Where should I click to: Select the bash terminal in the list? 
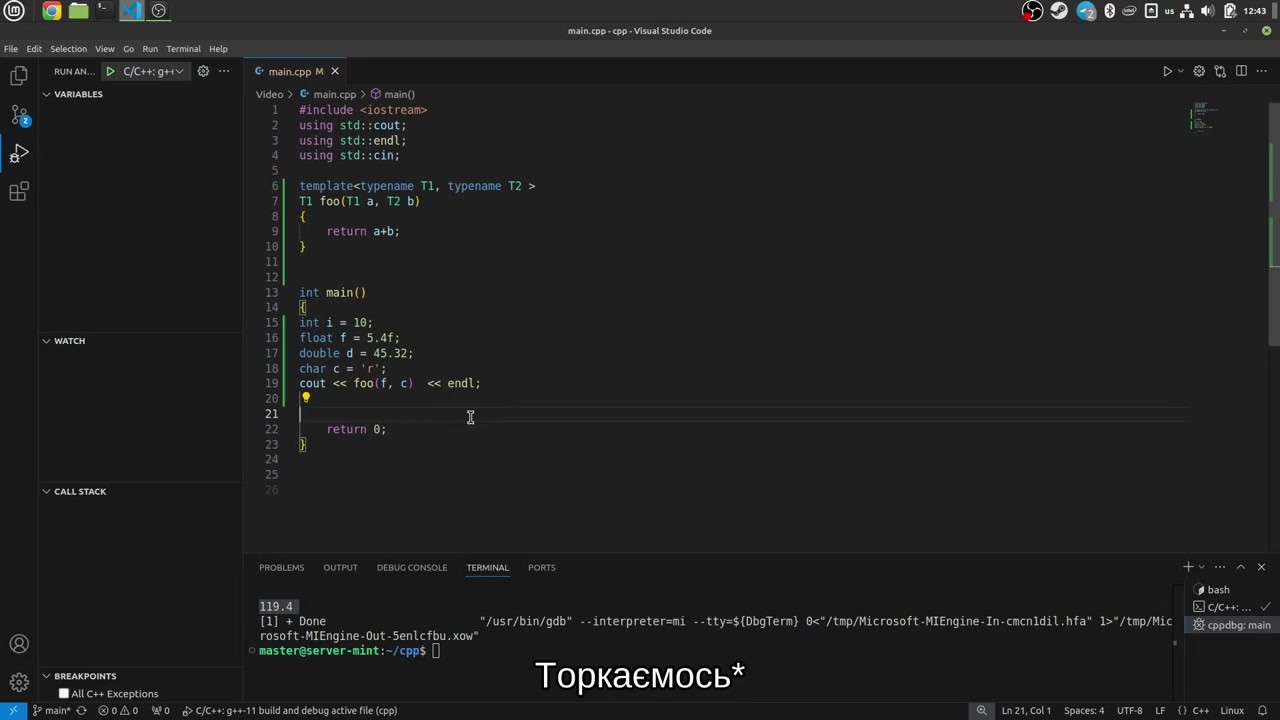(1217, 590)
